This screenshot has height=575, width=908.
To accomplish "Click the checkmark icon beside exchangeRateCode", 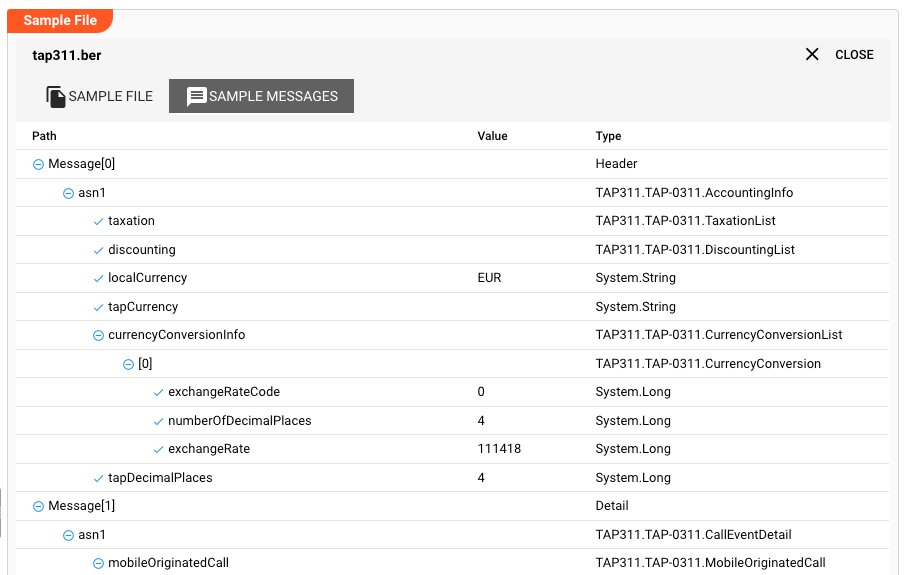I will pyautogui.click(x=158, y=393).
